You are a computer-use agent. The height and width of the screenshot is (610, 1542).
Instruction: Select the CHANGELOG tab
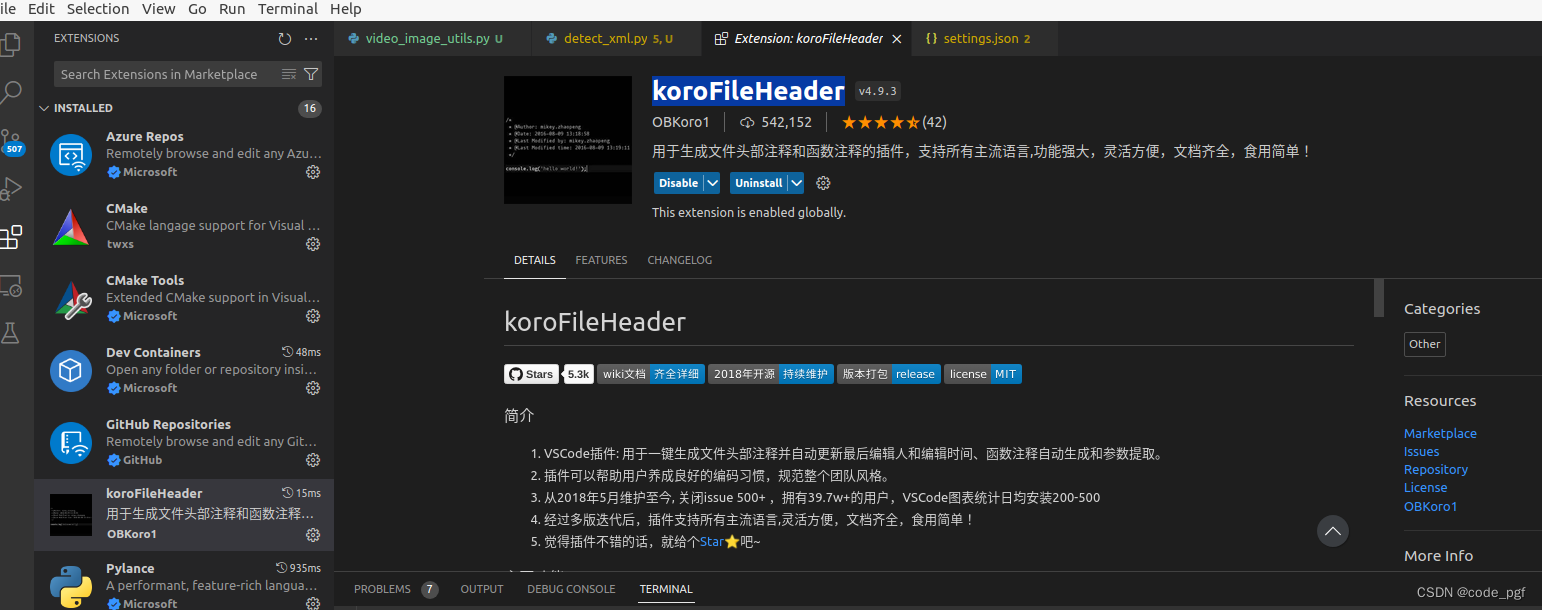click(680, 260)
